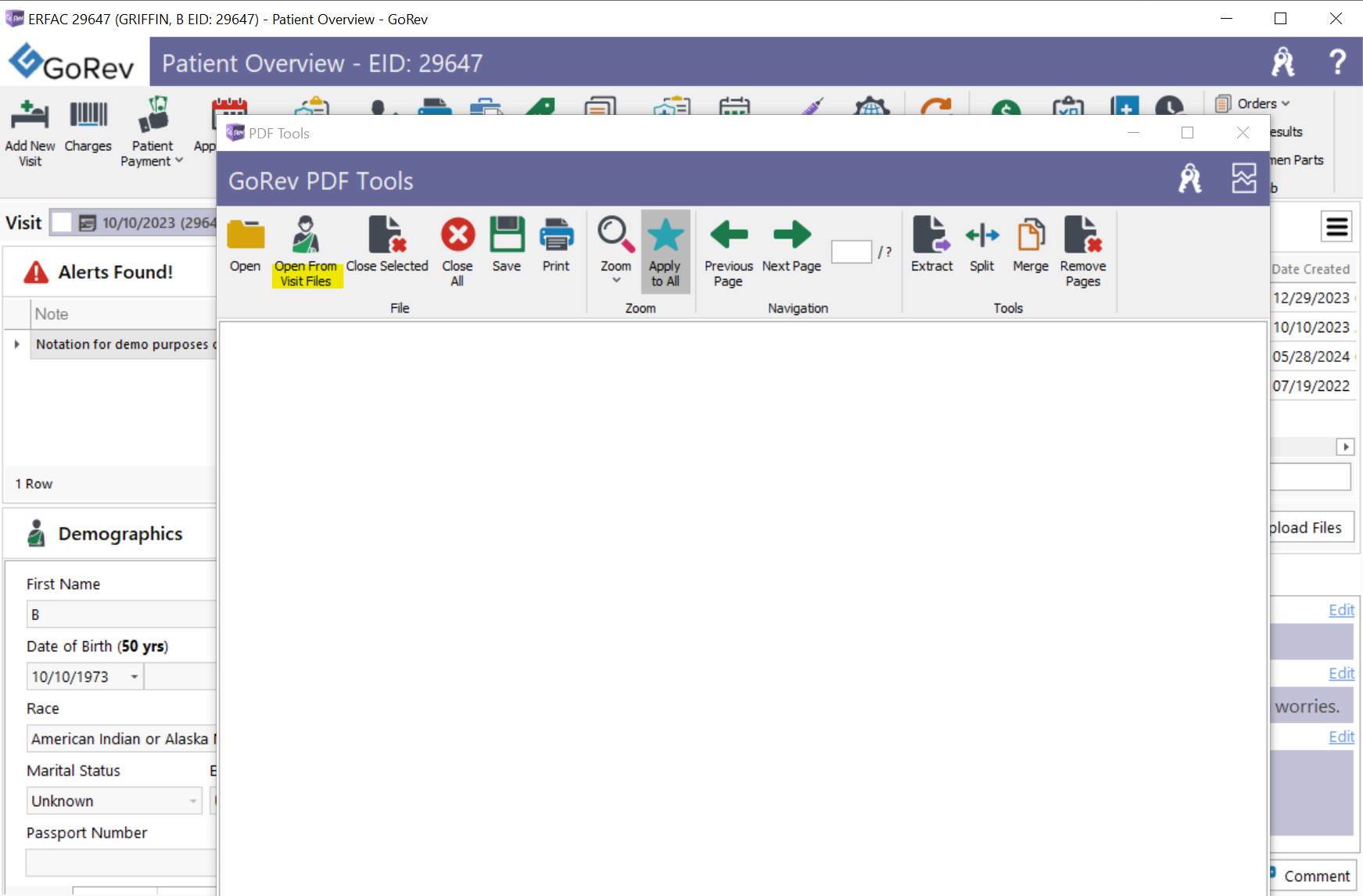Click the Open folder icon in PDF Tools

pyautogui.click(x=246, y=235)
